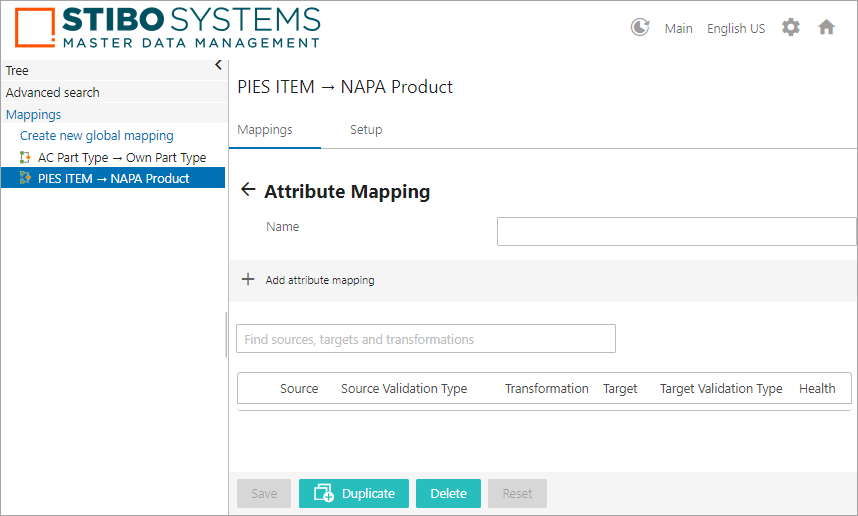Open the Main context selector
The image size is (858, 516).
click(678, 29)
